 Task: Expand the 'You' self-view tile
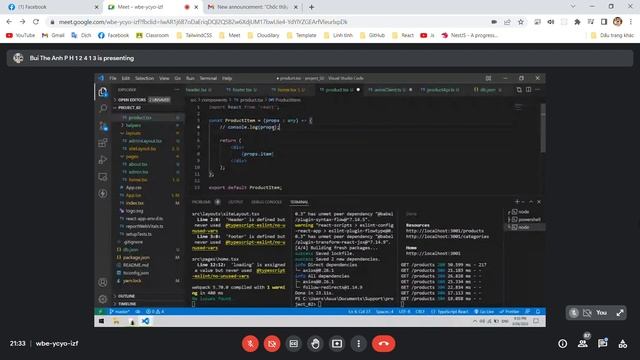[x=620, y=313]
